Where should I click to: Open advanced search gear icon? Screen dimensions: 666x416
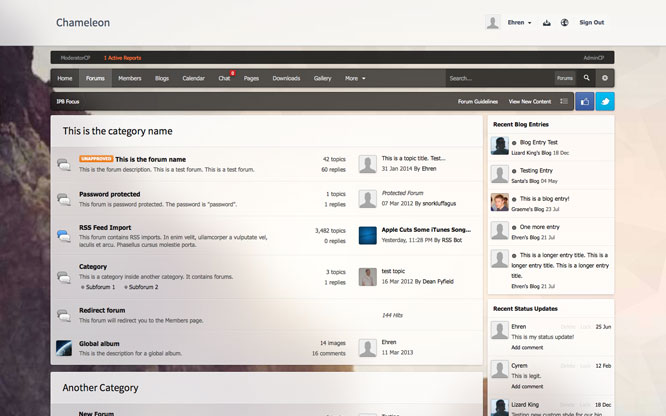pos(604,78)
